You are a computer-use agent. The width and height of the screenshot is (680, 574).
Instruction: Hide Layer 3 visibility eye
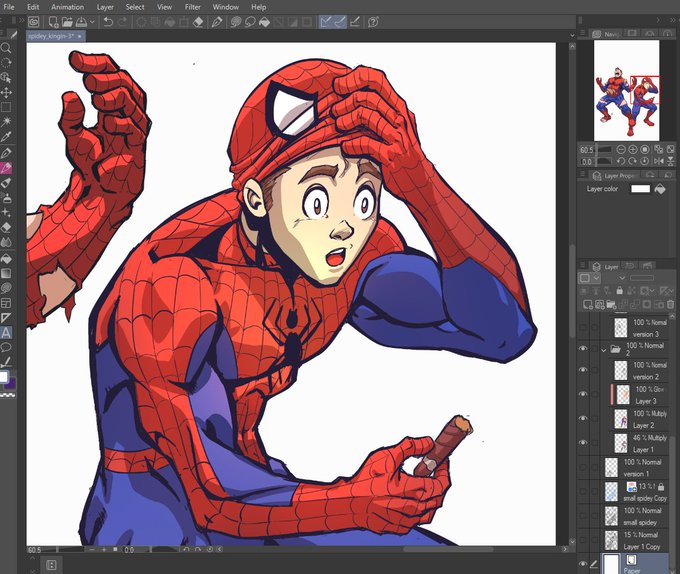(583, 394)
